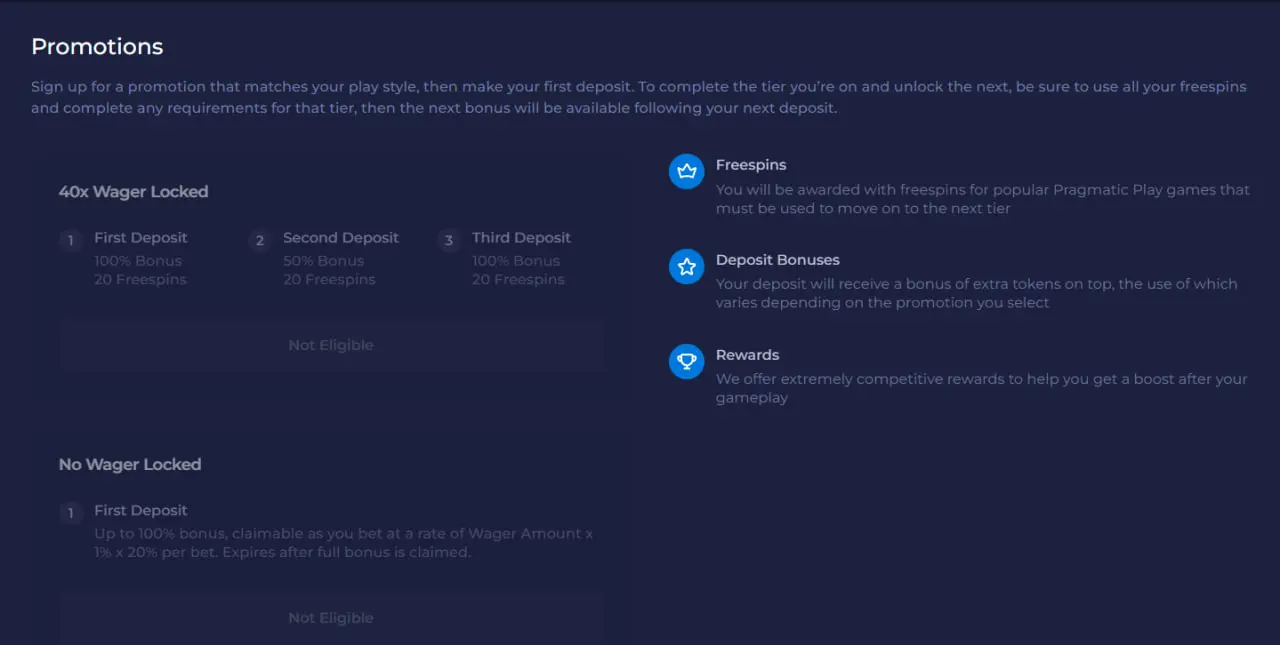Select First Deposit label in No Wager Locked

pos(140,511)
